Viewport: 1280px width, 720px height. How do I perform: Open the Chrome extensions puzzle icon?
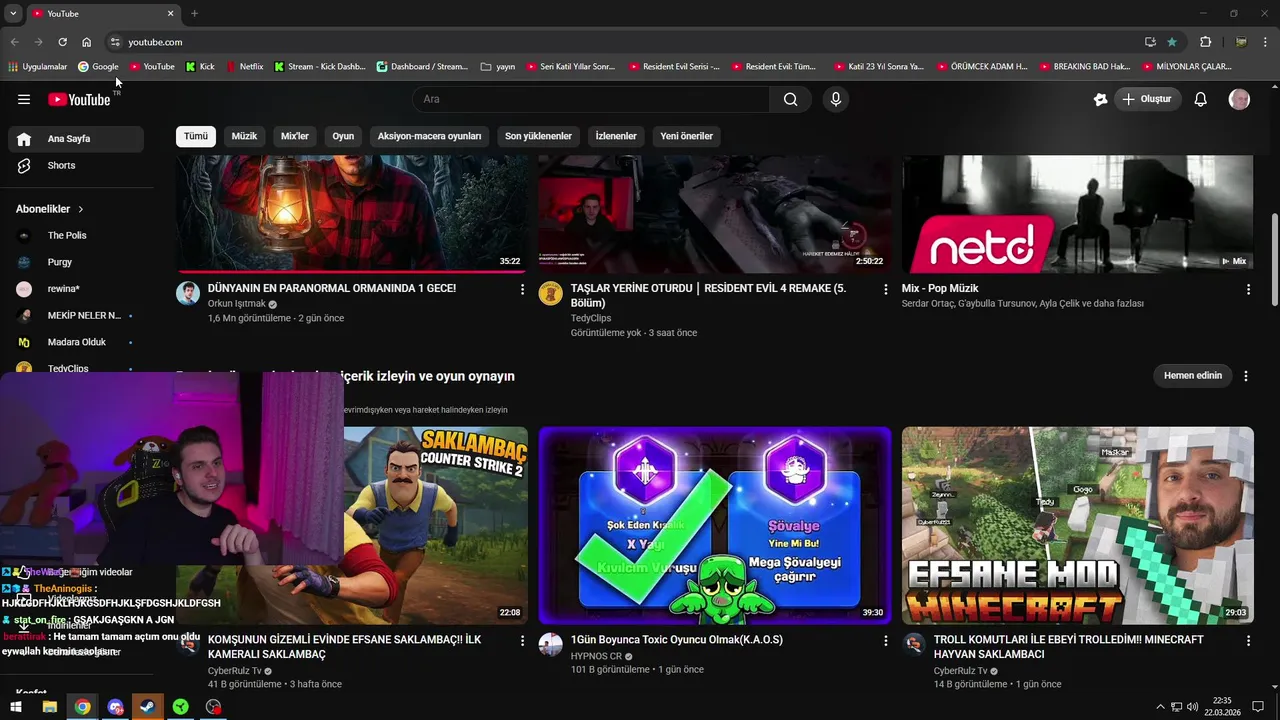coord(1206,42)
